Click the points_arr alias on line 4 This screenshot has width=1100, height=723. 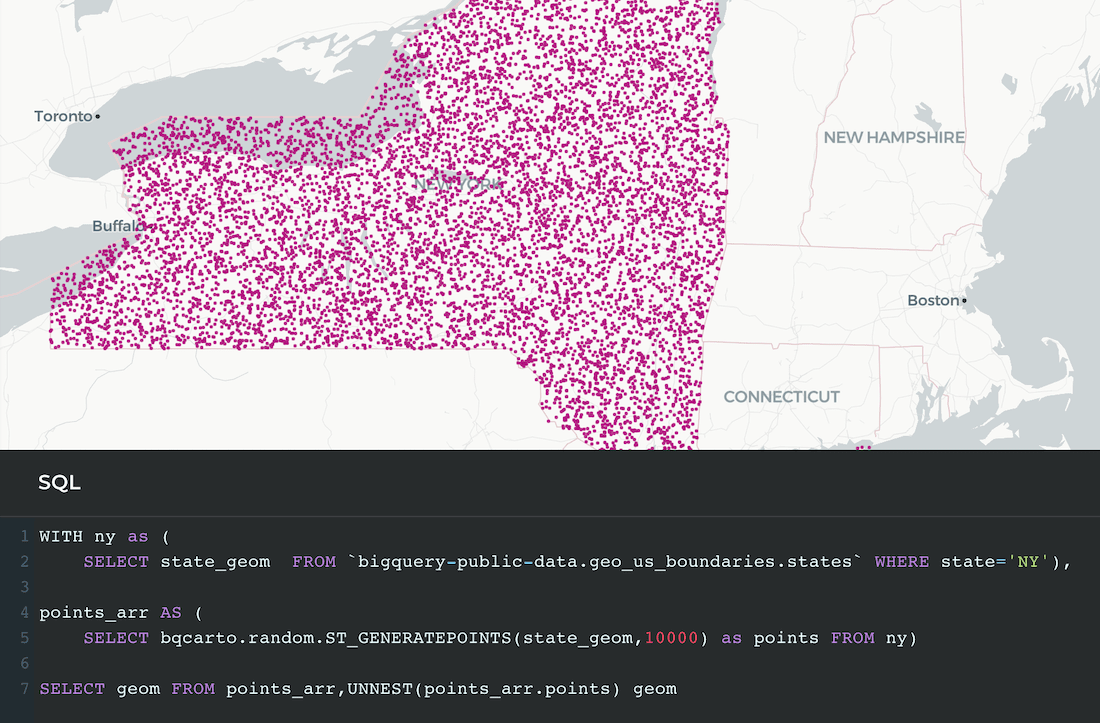(92, 612)
